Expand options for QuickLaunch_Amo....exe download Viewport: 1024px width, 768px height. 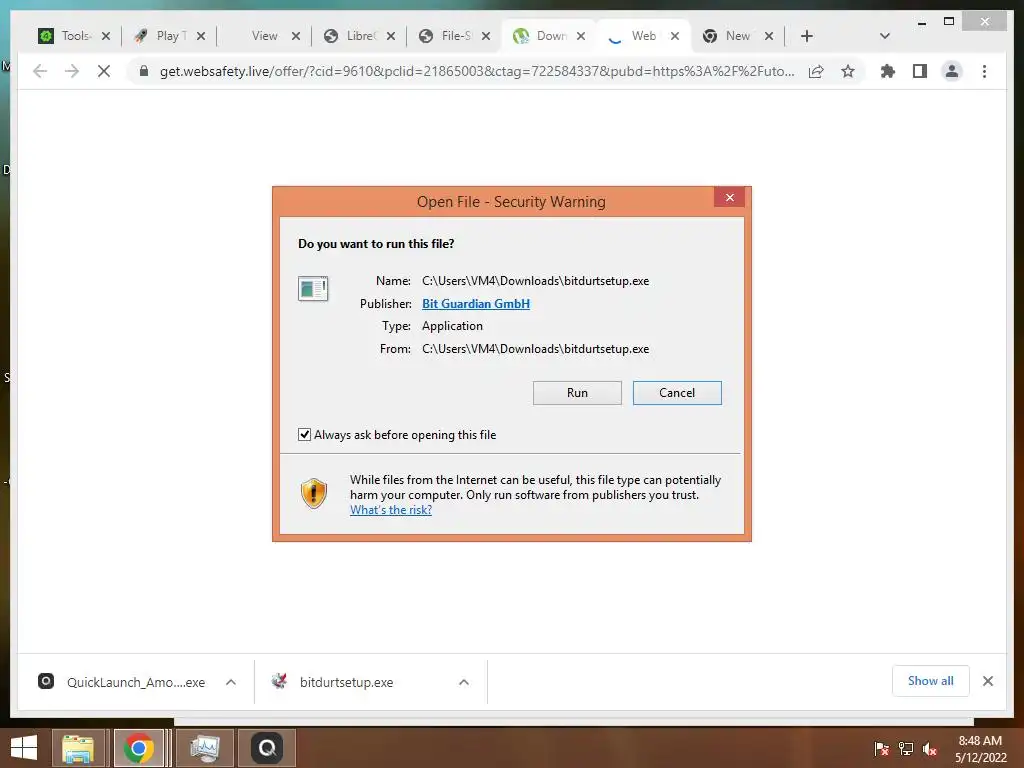coord(231,682)
